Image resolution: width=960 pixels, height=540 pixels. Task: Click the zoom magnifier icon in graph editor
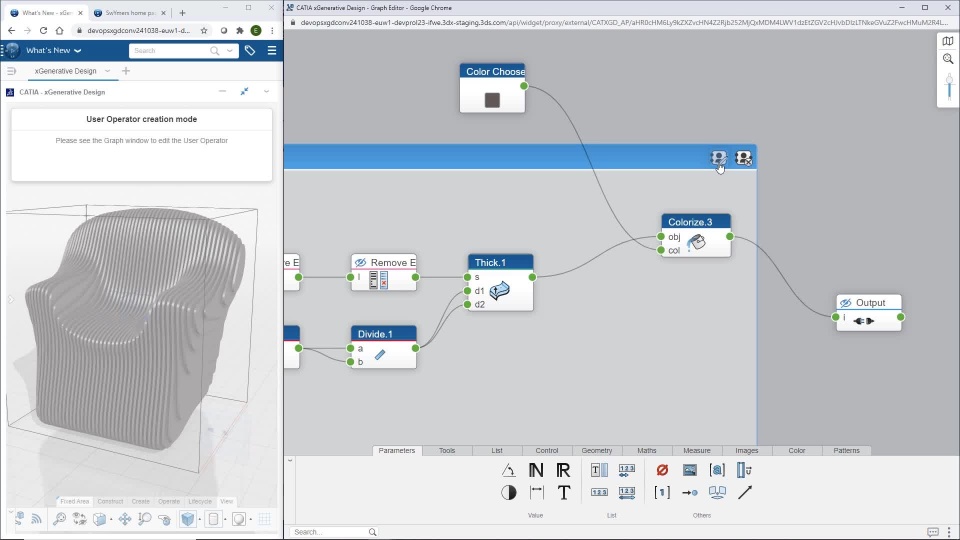pyautogui.click(x=948, y=59)
